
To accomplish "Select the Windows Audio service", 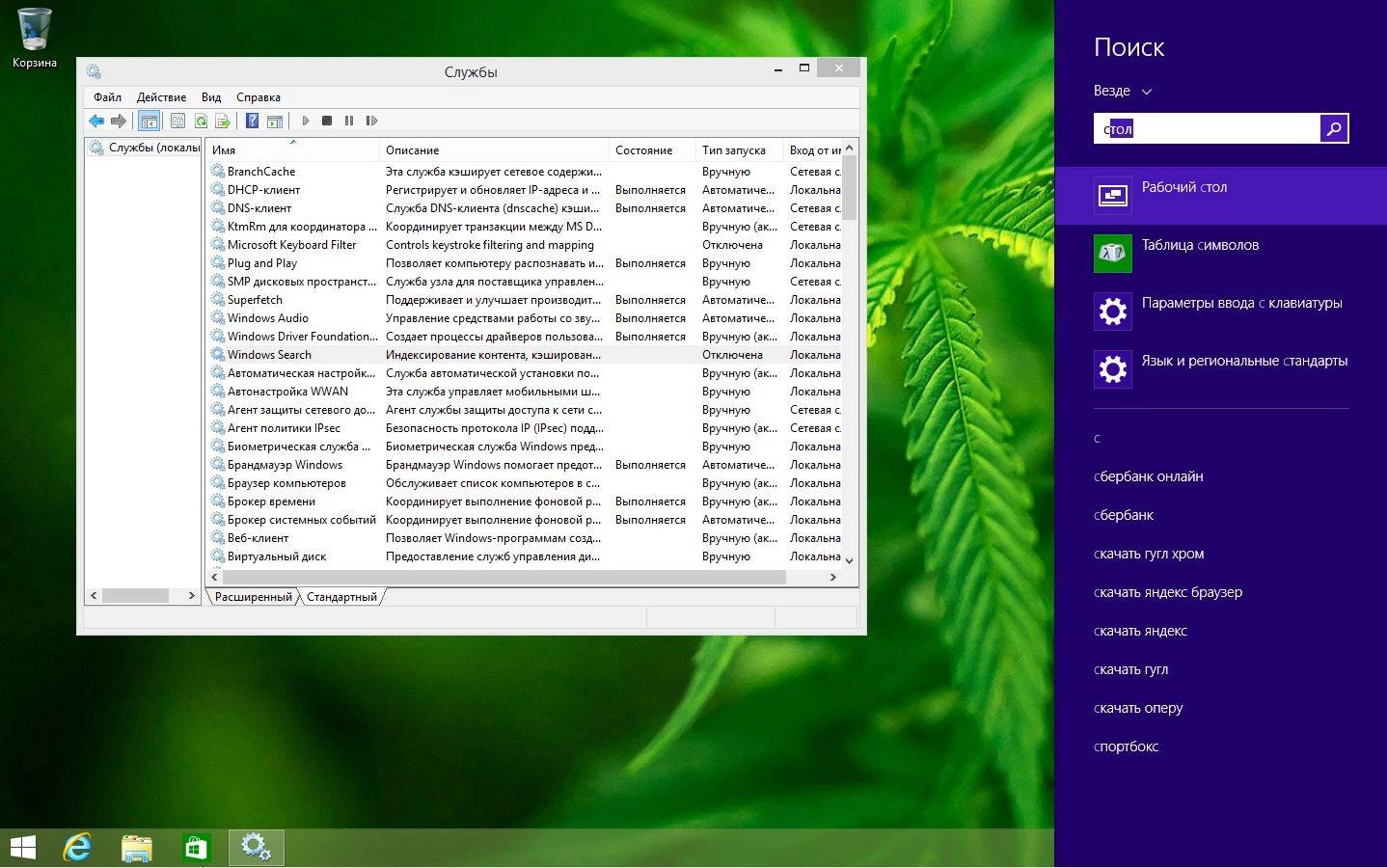I will click(x=525, y=318).
